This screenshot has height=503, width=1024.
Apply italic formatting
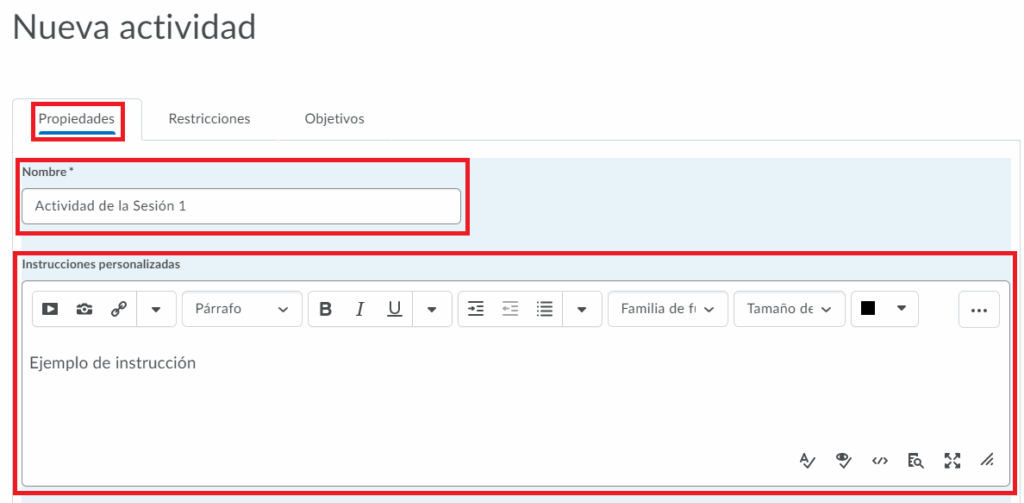(360, 310)
